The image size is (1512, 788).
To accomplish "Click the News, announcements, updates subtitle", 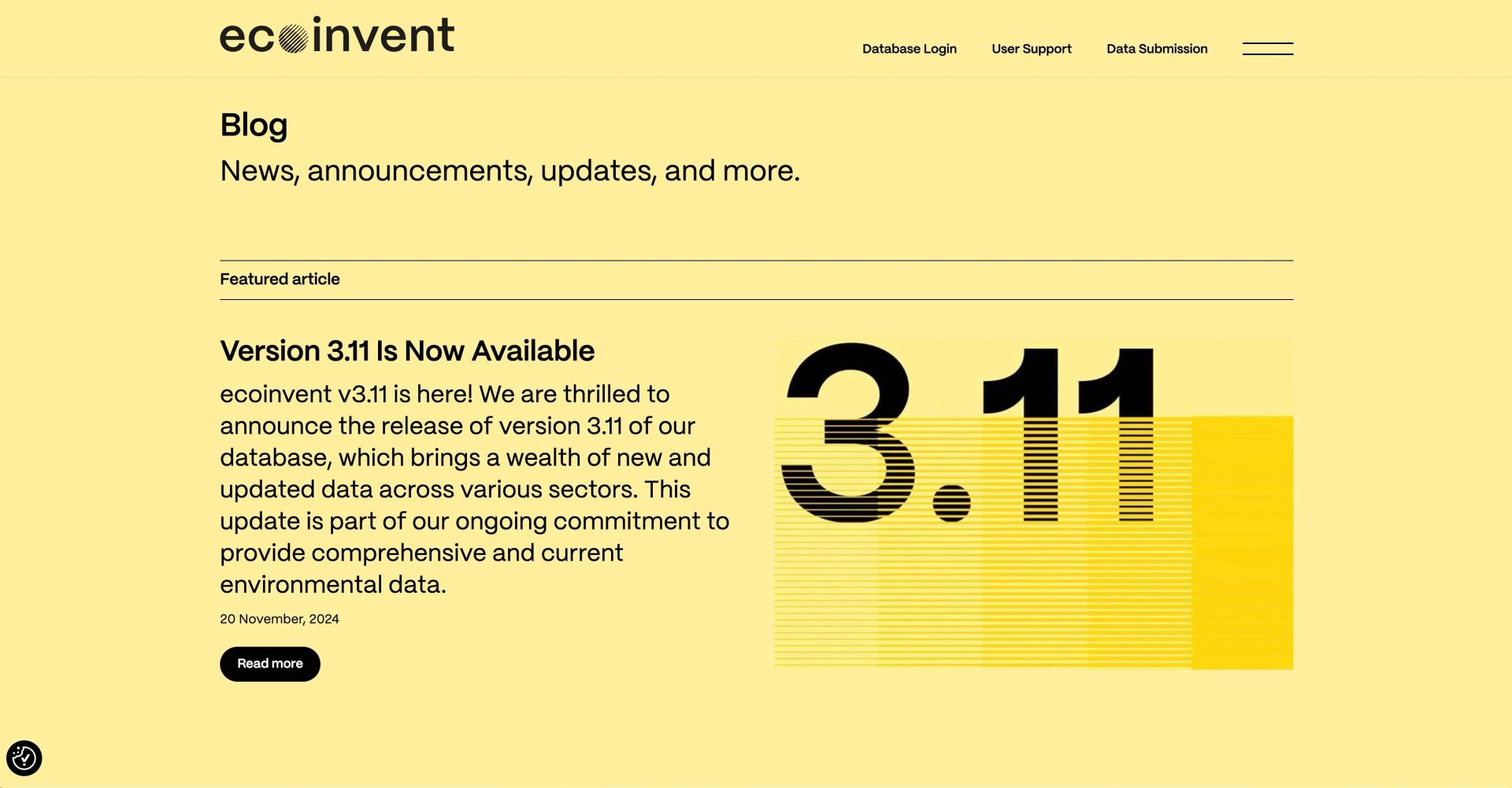I will (x=510, y=171).
